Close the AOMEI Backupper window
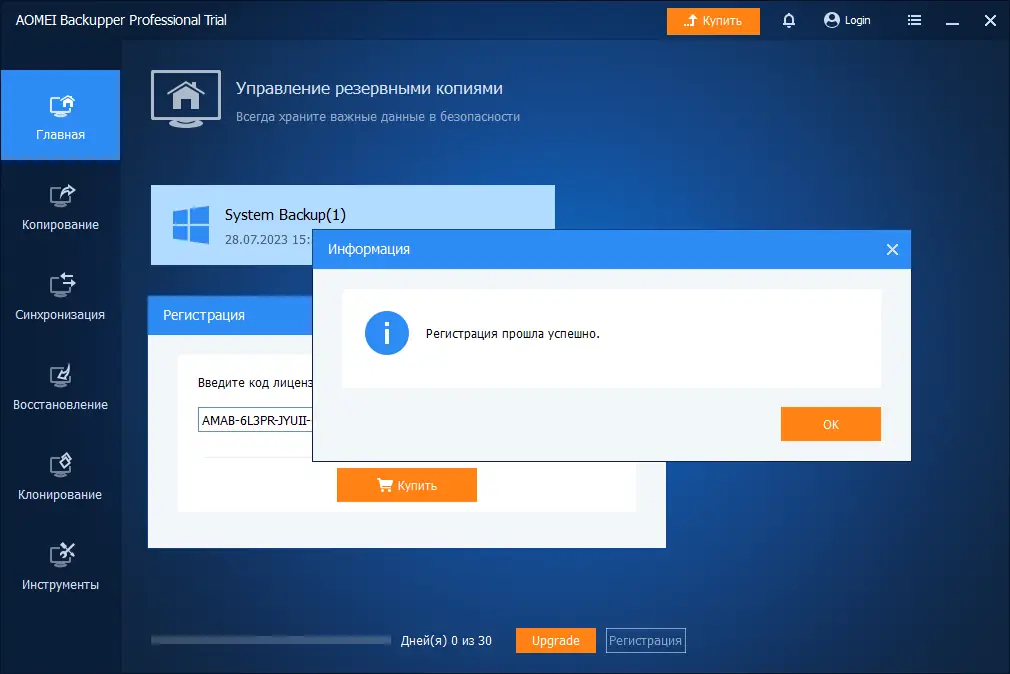 click(x=990, y=21)
